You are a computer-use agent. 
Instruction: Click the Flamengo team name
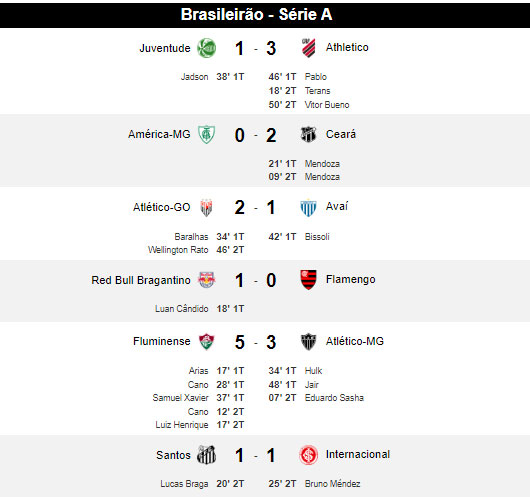[x=351, y=279]
